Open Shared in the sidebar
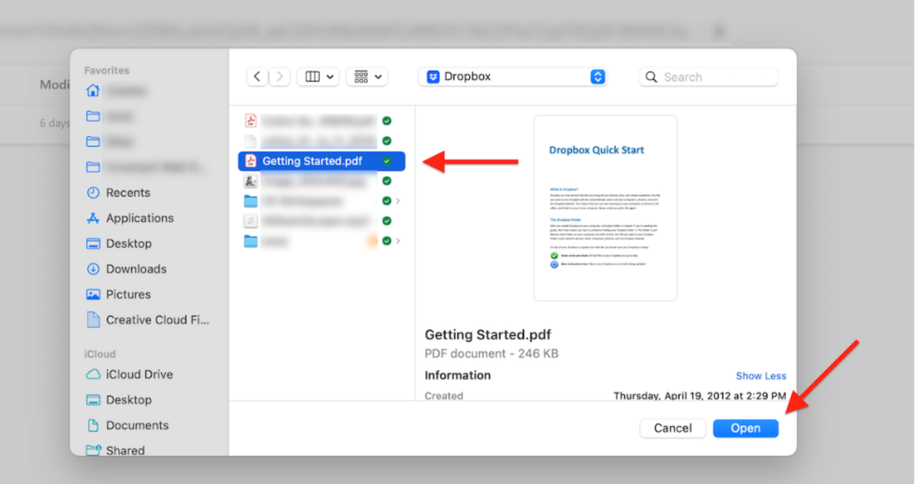Screen dimensions: 915x484 115,450
